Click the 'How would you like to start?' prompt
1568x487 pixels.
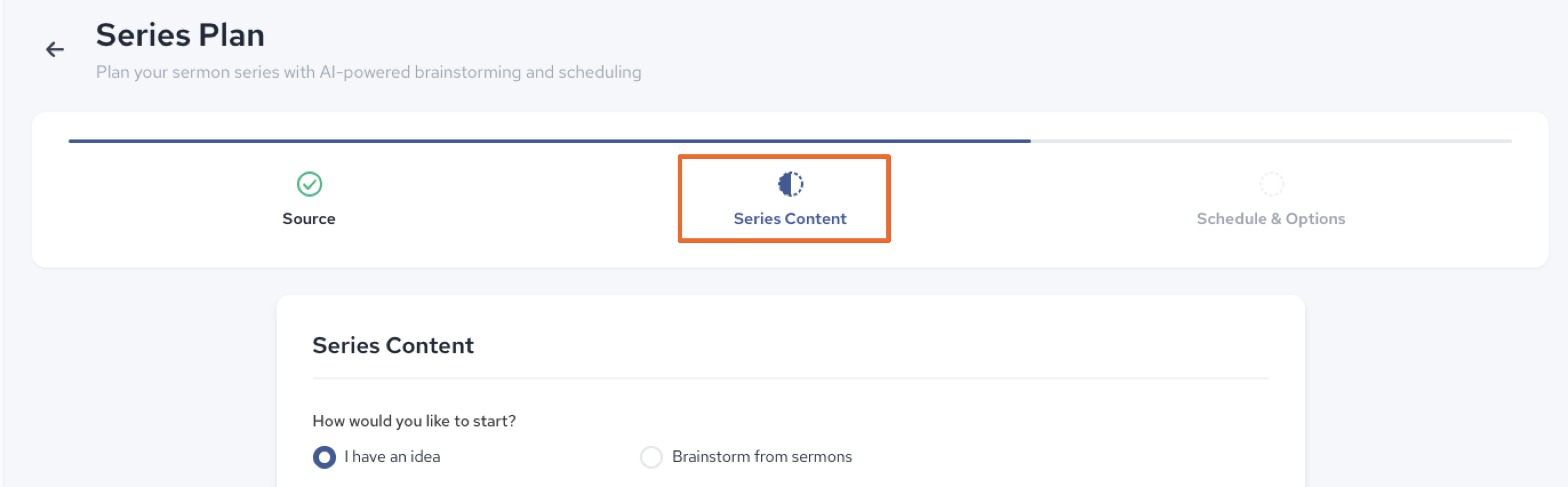[x=414, y=421]
